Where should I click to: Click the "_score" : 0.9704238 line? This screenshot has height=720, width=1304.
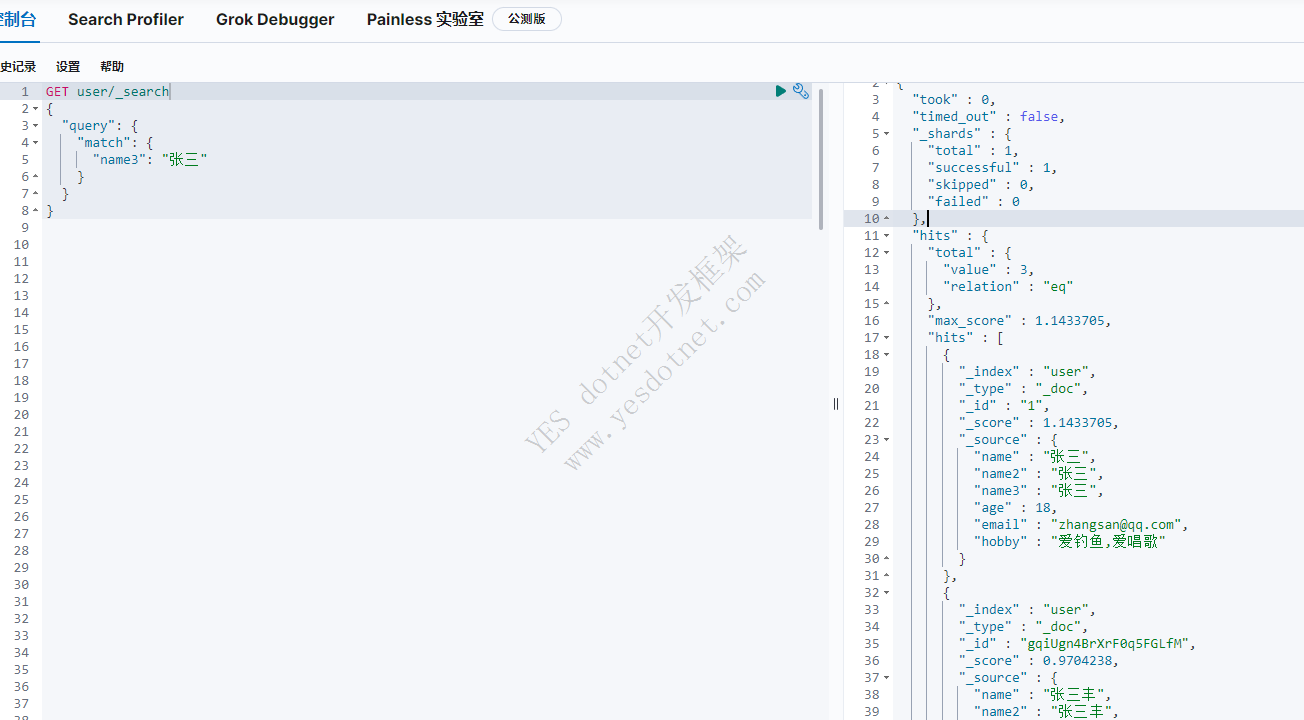1039,660
